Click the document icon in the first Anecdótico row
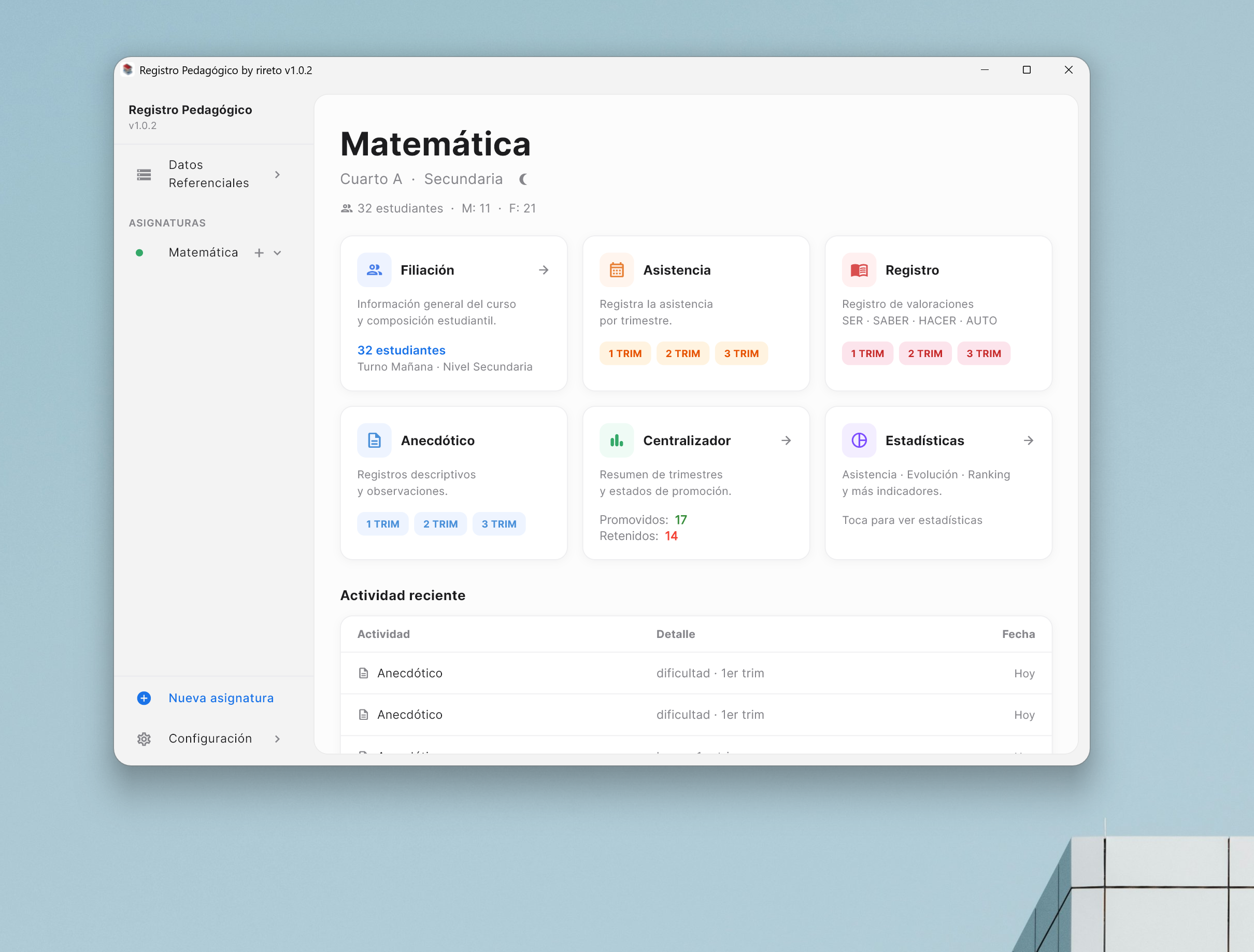This screenshot has height=952, width=1254. pyautogui.click(x=363, y=673)
